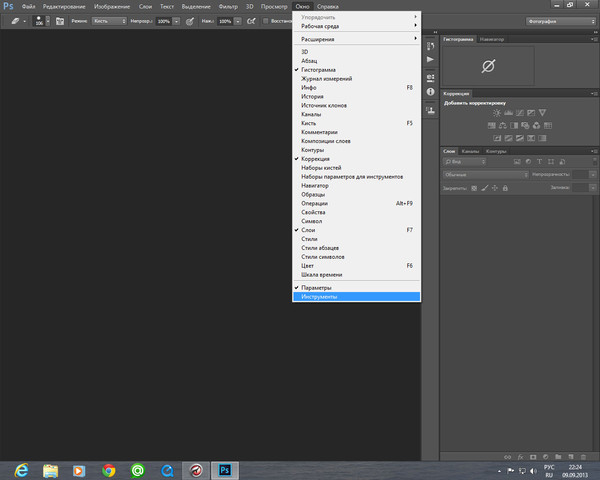Click the fx layer style button

coord(520,457)
